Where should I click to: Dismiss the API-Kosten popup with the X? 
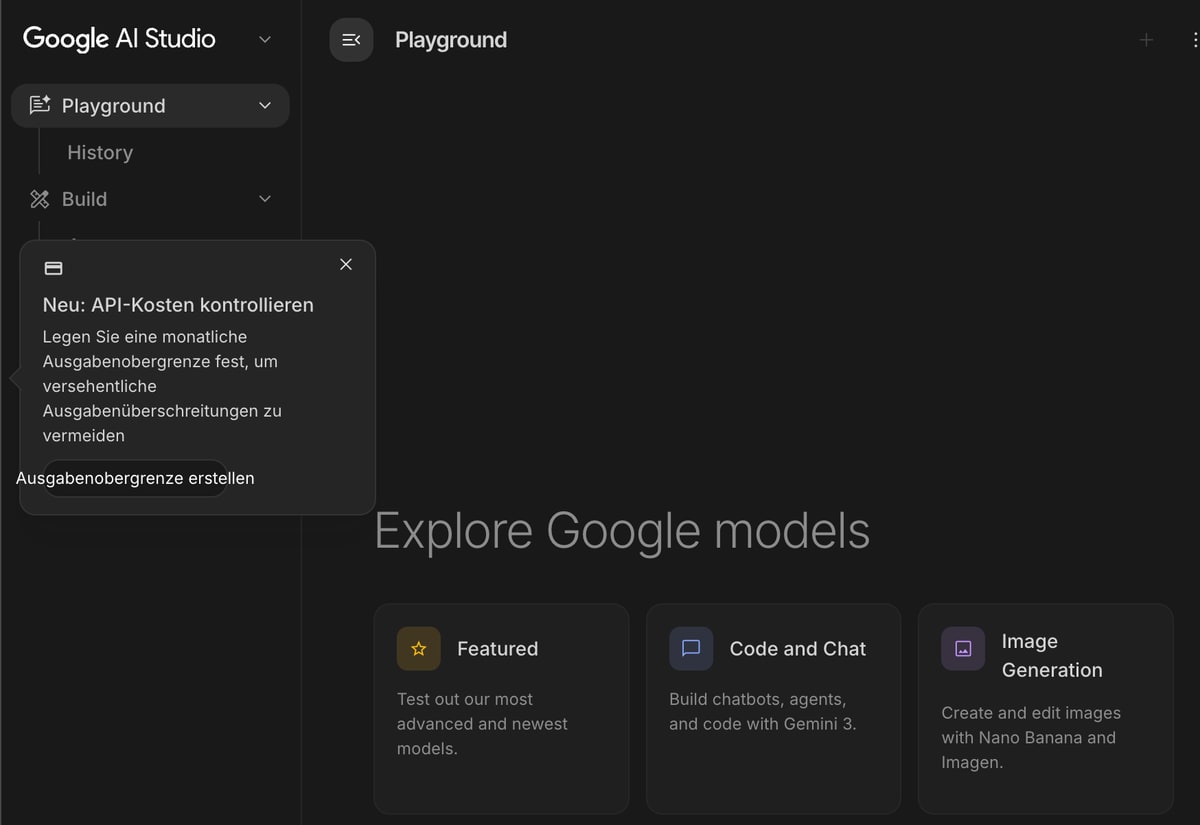click(x=345, y=264)
